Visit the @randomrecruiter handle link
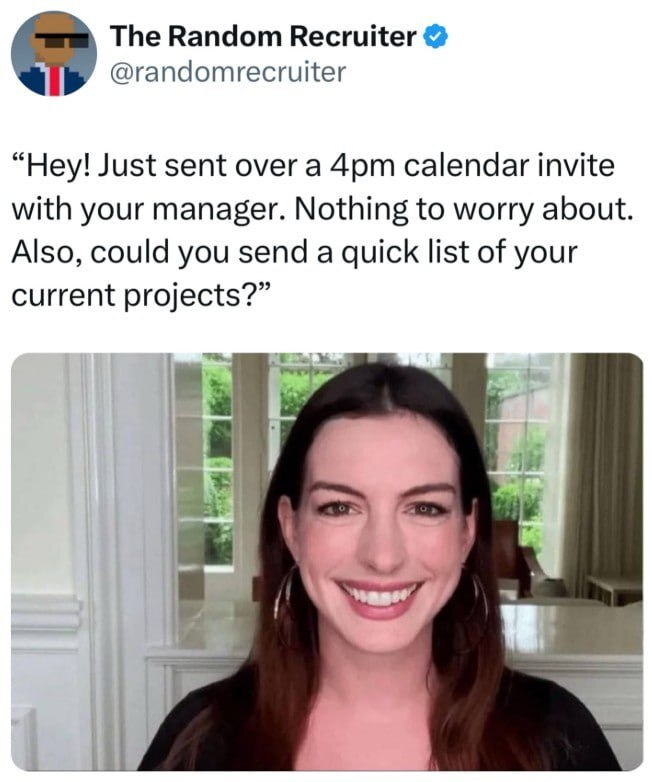 coord(227,72)
